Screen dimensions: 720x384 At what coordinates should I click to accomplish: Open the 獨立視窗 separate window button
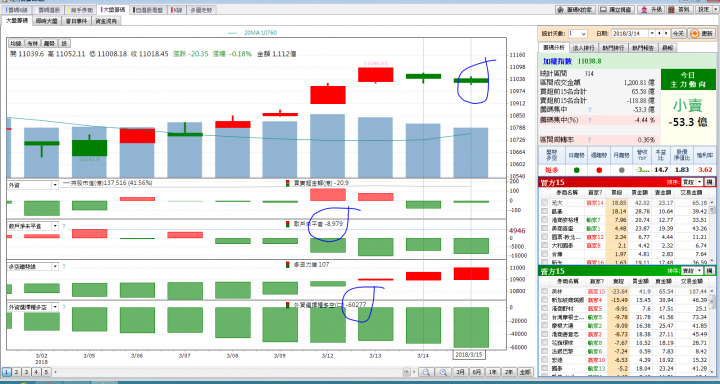pyautogui.click(x=615, y=9)
